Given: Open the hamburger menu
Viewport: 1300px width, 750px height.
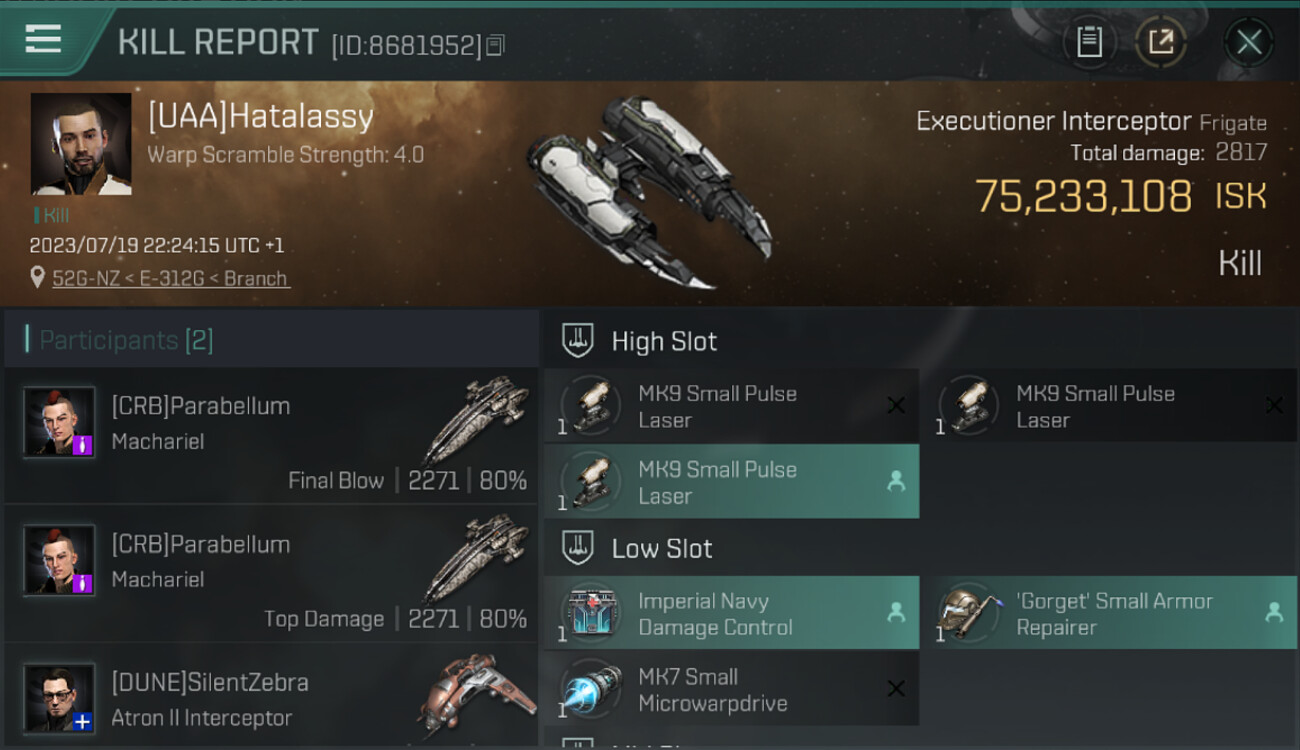Looking at the screenshot, I should click(x=43, y=40).
